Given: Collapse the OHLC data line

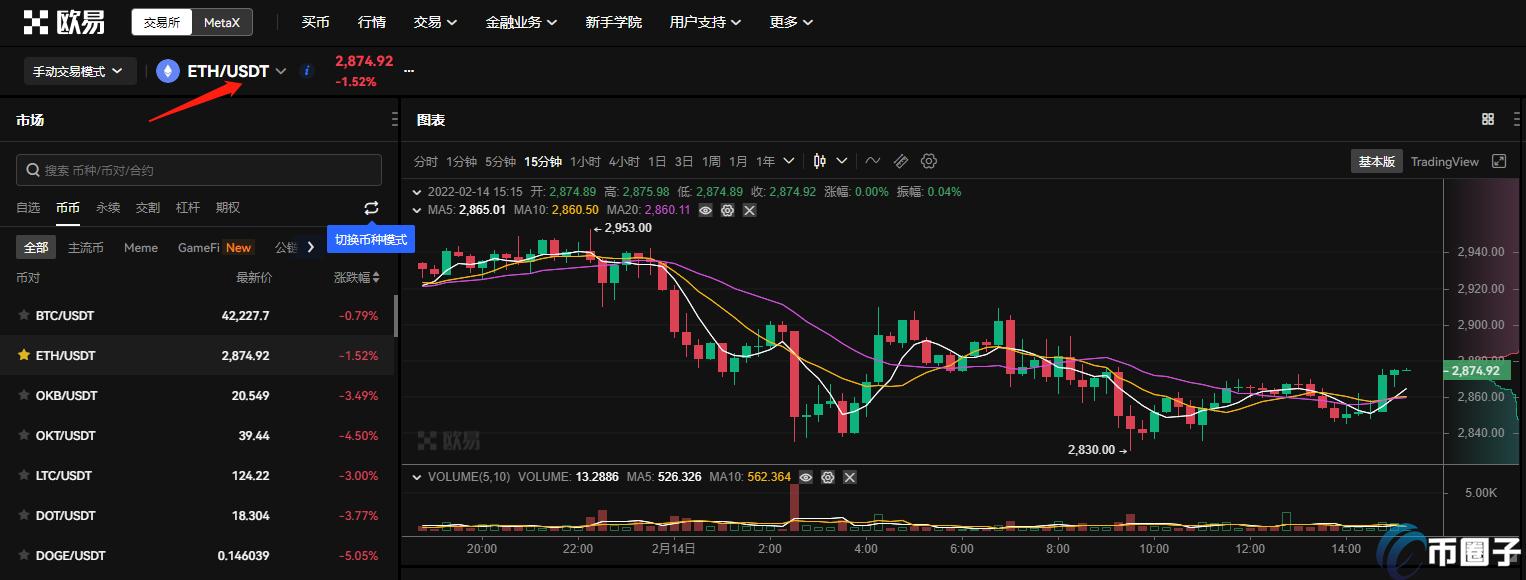Looking at the screenshot, I should pyautogui.click(x=418, y=191).
